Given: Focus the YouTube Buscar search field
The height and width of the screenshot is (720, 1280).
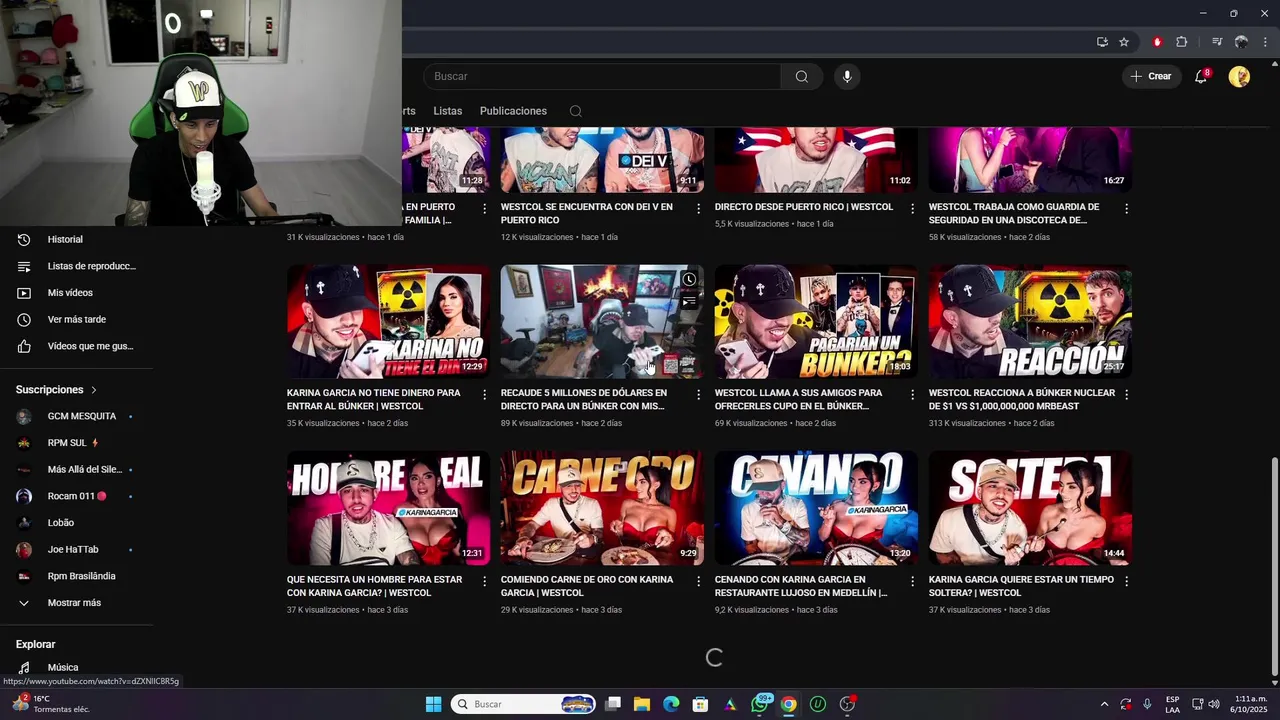Looking at the screenshot, I should coord(602,77).
